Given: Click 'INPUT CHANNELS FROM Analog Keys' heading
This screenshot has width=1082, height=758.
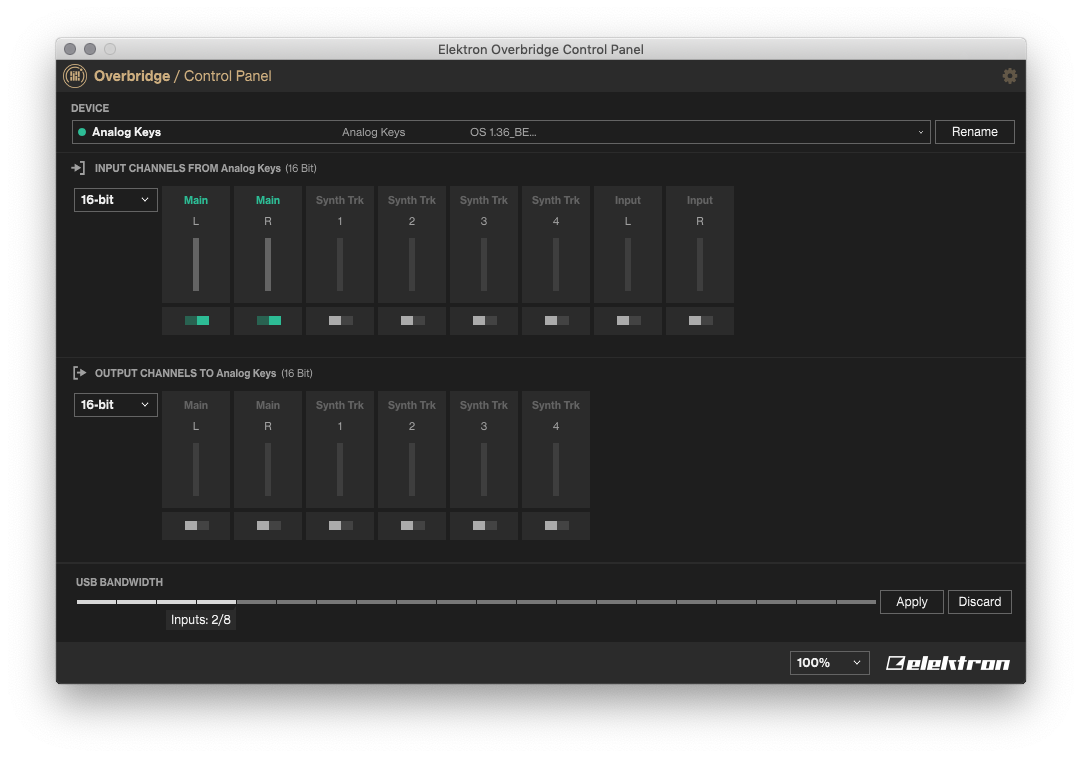Looking at the screenshot, I should (x=188, y=168).
